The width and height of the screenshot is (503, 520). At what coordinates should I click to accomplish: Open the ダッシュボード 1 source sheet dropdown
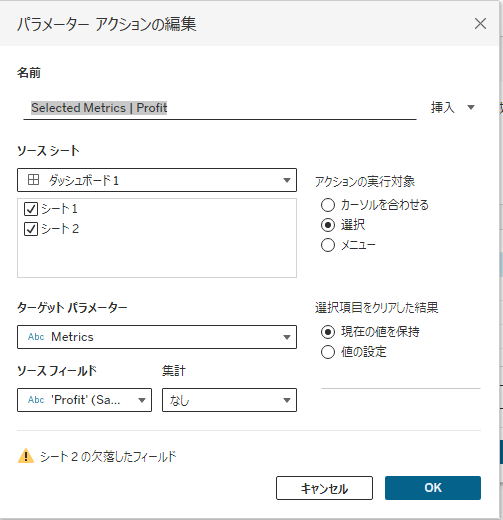[157, 180]
